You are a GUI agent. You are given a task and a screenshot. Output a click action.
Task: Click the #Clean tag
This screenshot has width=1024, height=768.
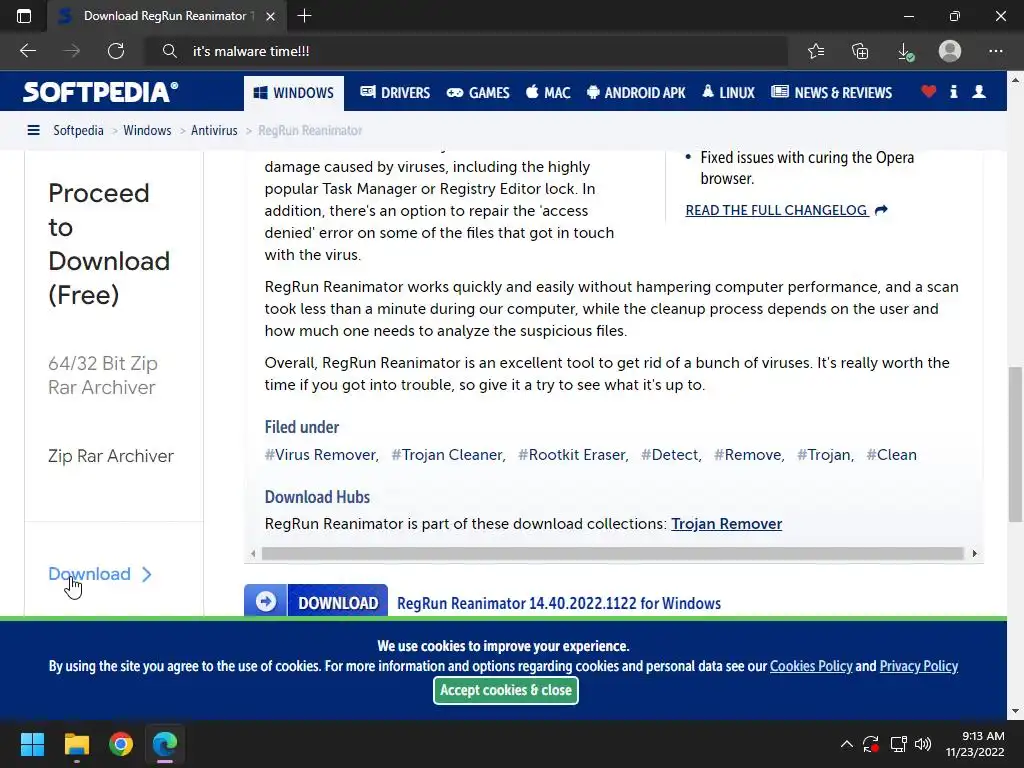click(891, 455)
